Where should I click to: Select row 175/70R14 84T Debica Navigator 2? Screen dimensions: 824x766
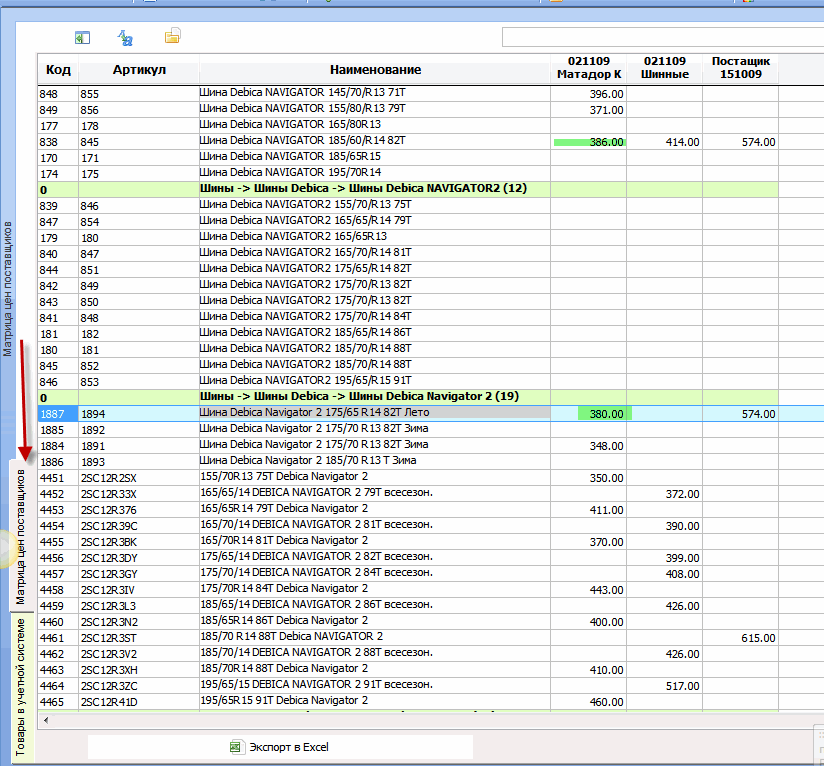tap(408, 589)
